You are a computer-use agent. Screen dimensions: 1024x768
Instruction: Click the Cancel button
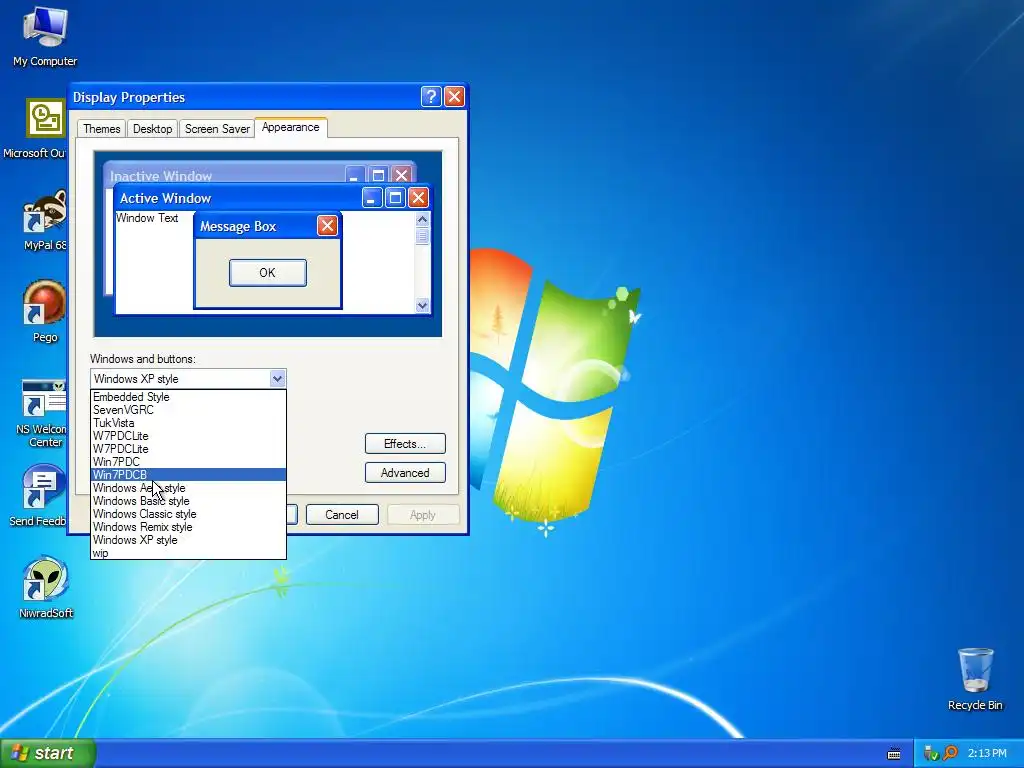pos(342,515)
